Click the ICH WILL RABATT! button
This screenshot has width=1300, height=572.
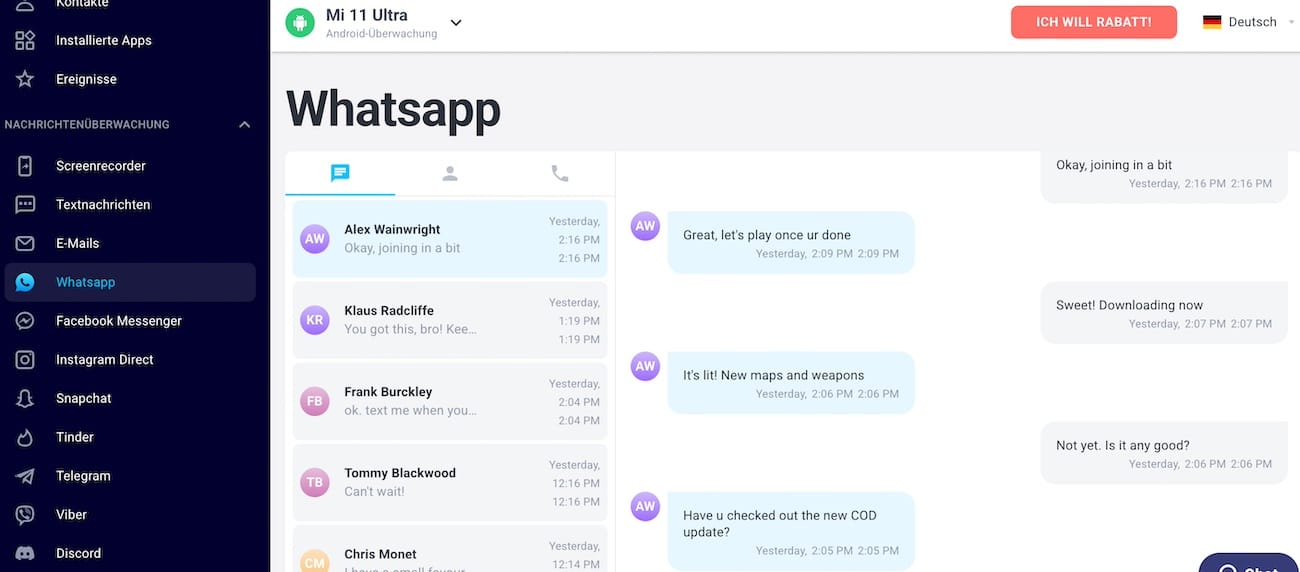coord(1094,22)
